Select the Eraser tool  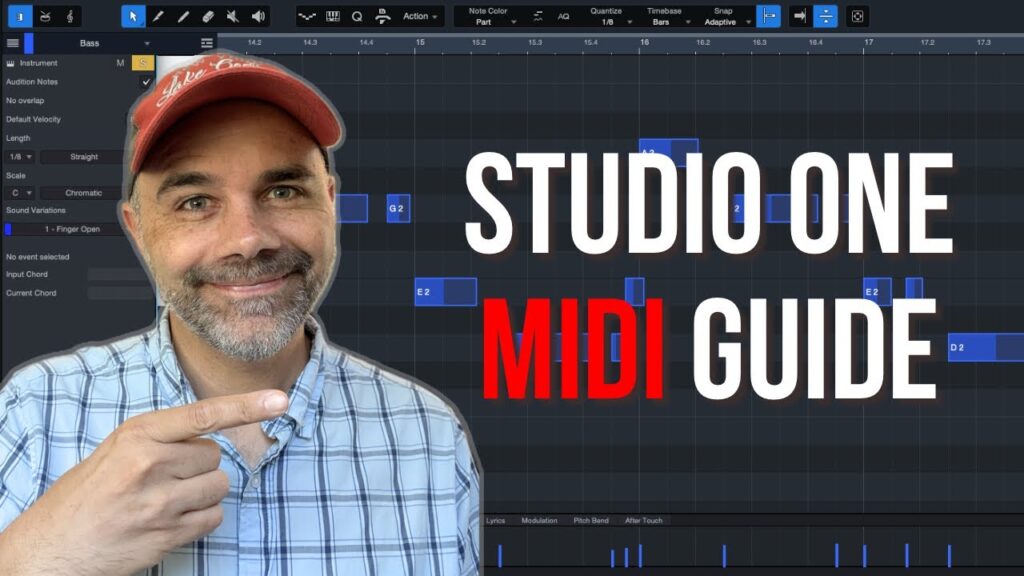click(x=208, y=16)
